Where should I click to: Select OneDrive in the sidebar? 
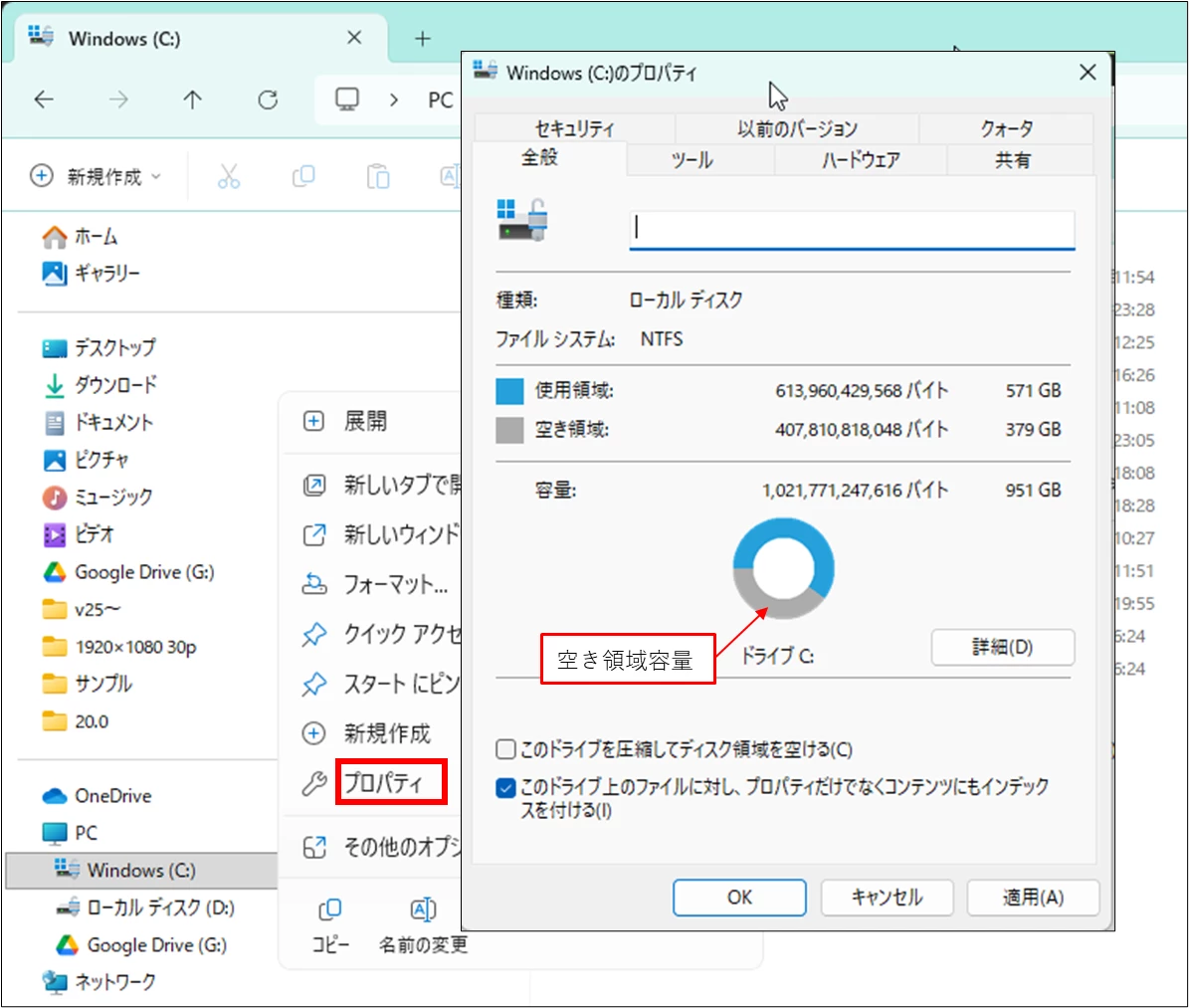pyautogui.click(x=97, y=796)
